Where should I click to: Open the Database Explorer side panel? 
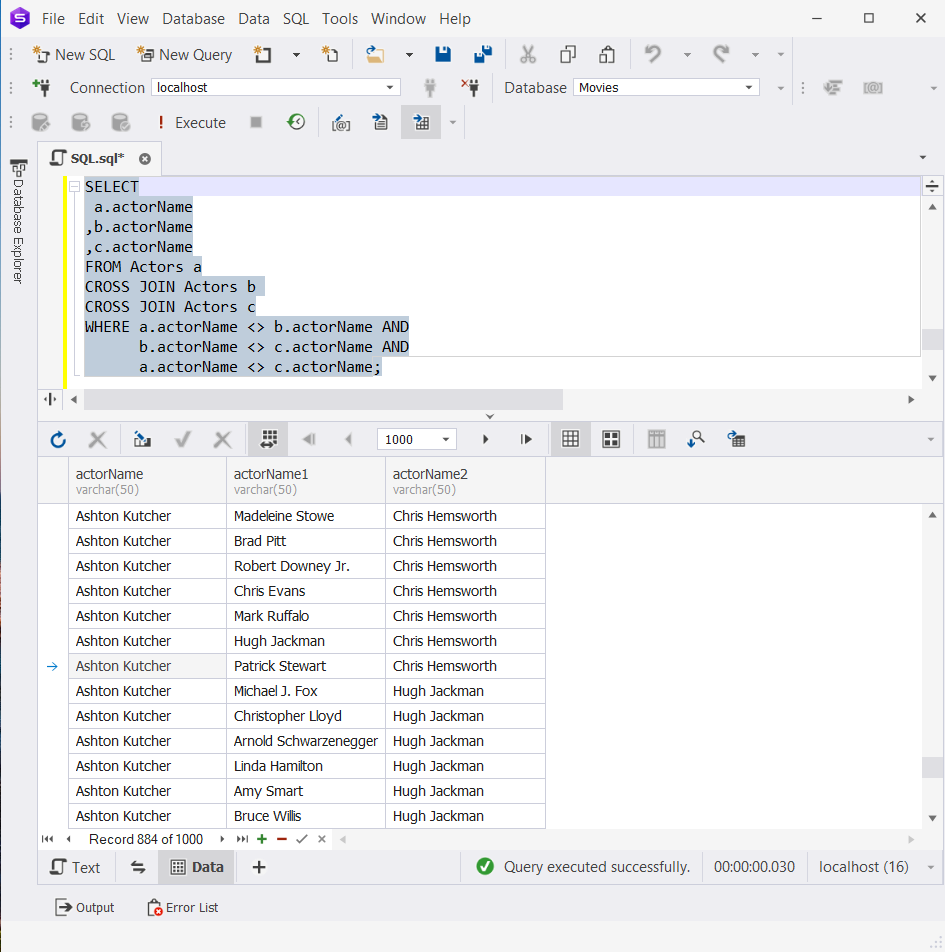[19, 222]
